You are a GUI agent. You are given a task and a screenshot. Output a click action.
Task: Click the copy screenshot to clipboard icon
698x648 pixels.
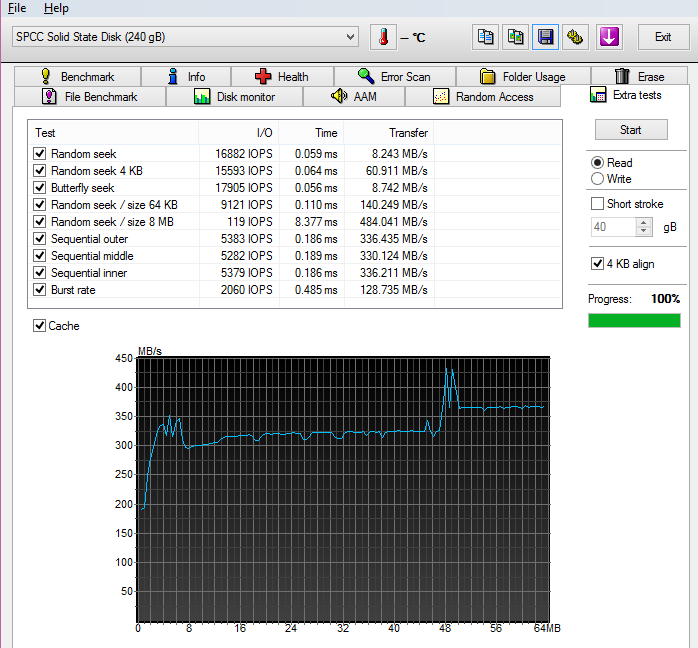515,37
